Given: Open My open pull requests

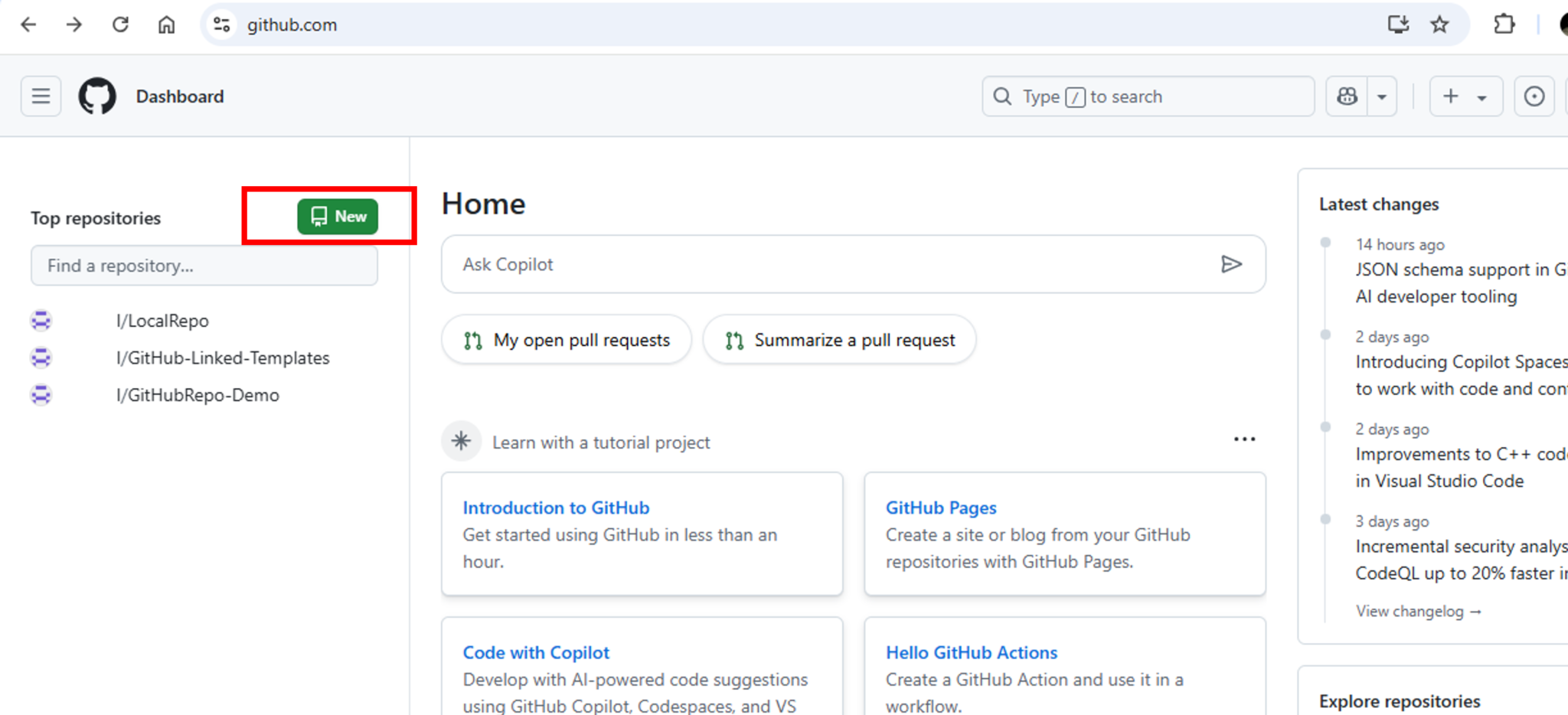Looking at the screenshot, I should click(567, 339).
